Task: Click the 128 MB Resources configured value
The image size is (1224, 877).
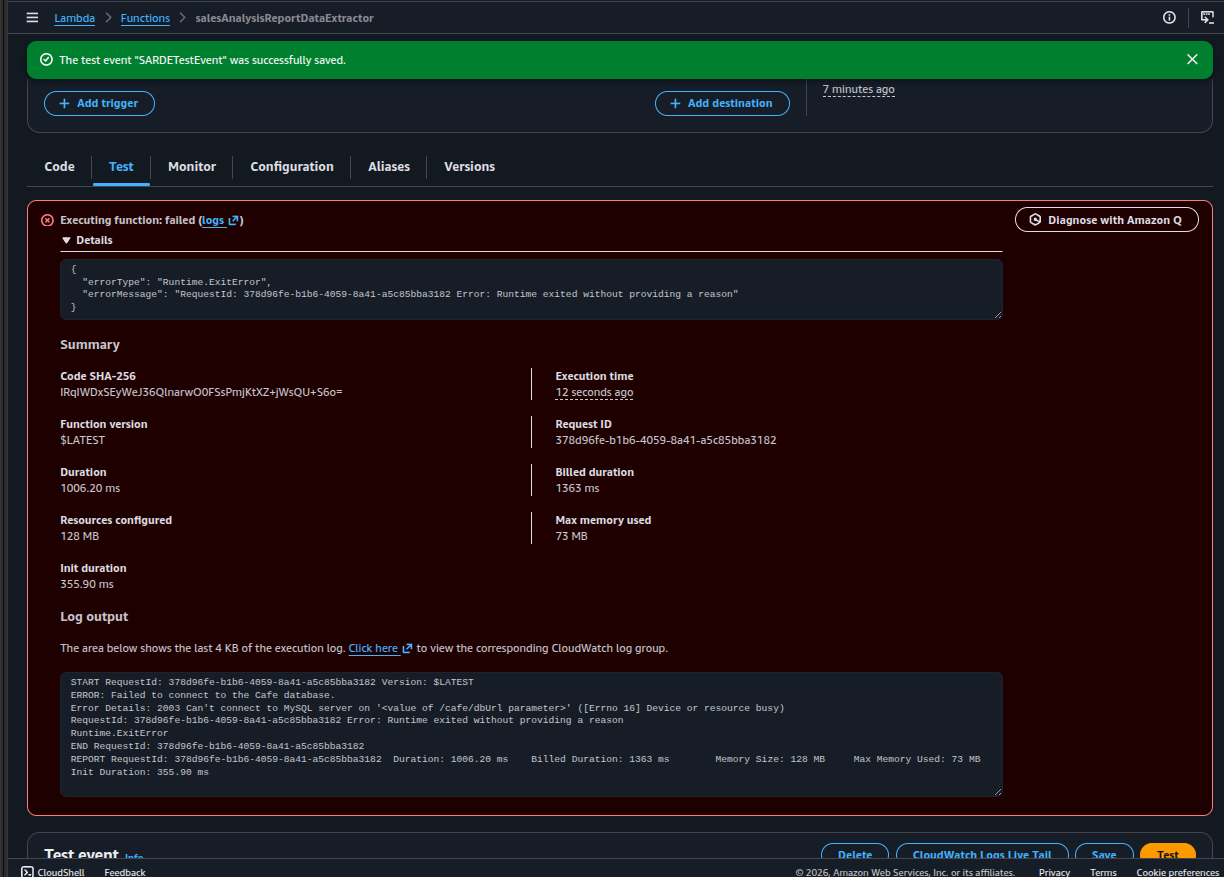Action: tap(80, 536)
